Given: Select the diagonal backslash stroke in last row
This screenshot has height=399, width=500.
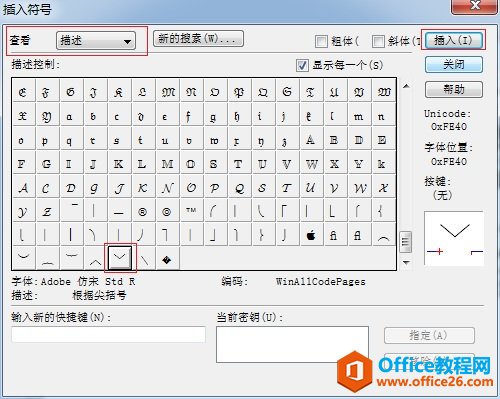Looking at the screenshot, I should (x=144, y=259).
